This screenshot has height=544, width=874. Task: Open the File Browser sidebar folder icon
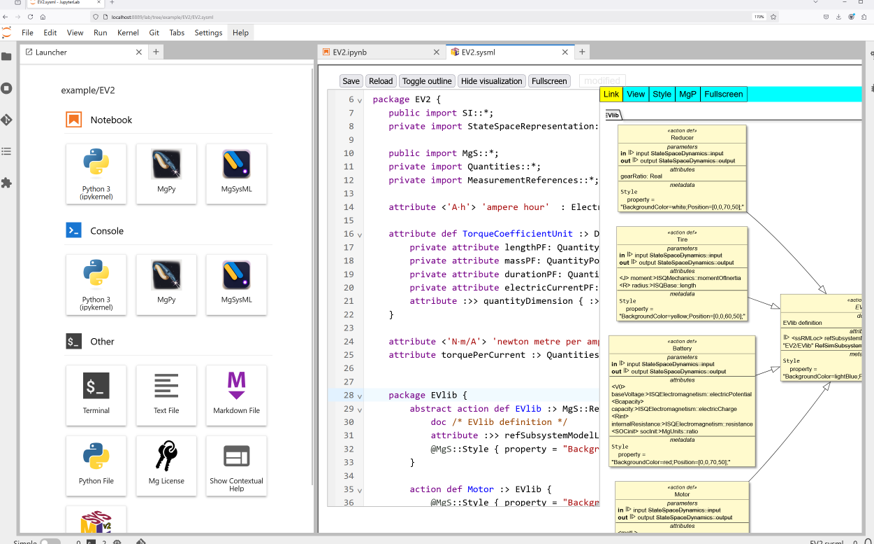tap(7, 57)
